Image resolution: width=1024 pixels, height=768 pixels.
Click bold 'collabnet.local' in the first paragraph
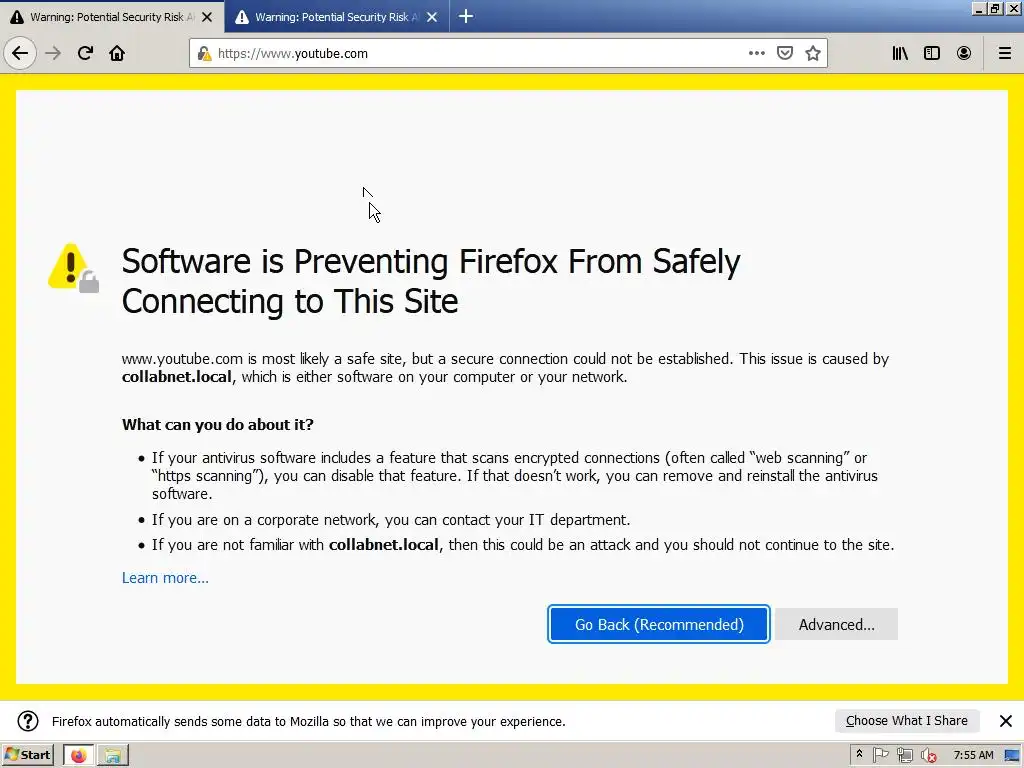coord(176,377)
